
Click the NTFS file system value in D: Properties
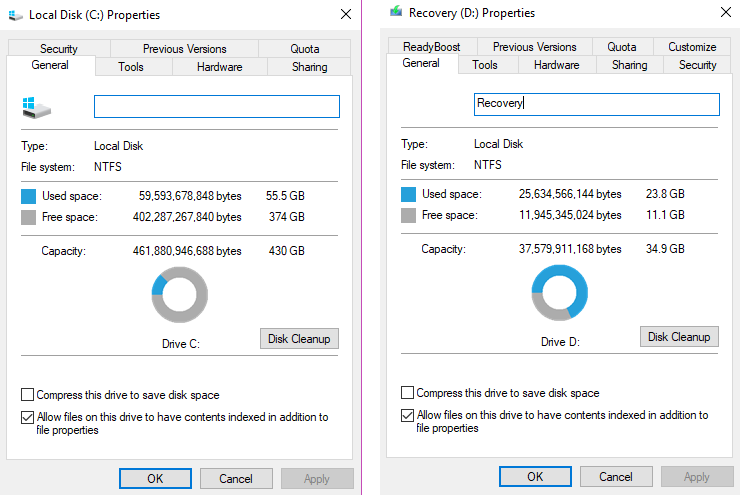(488, 165)
